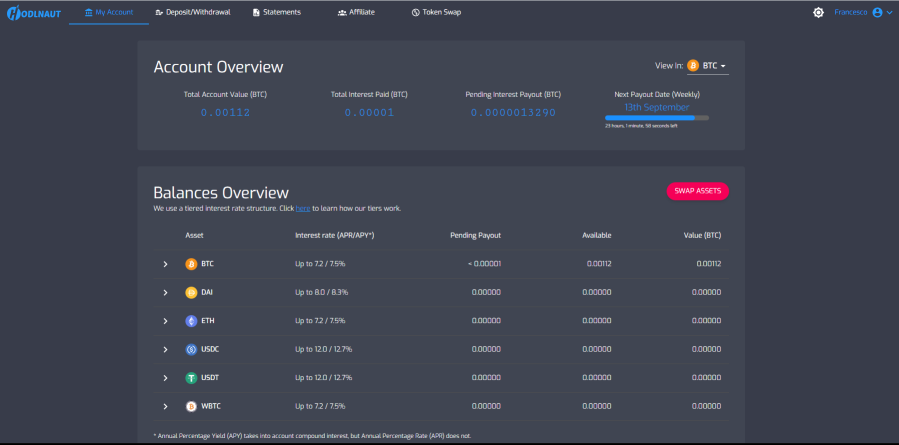
Task: Click the Affiliate people icon
Action: pyautogui.click(x=342, y=13)
